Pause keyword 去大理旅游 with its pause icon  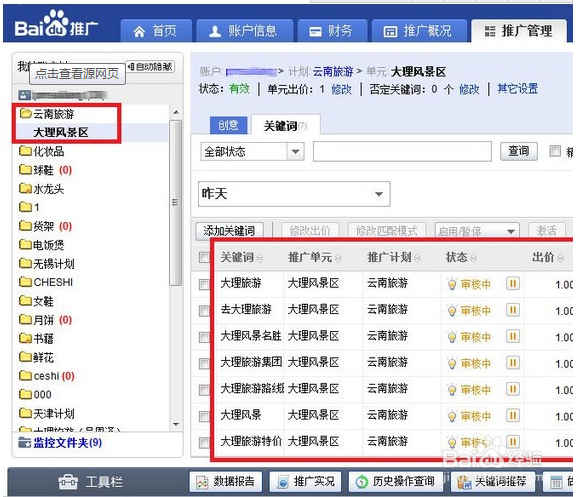[513, 310]
